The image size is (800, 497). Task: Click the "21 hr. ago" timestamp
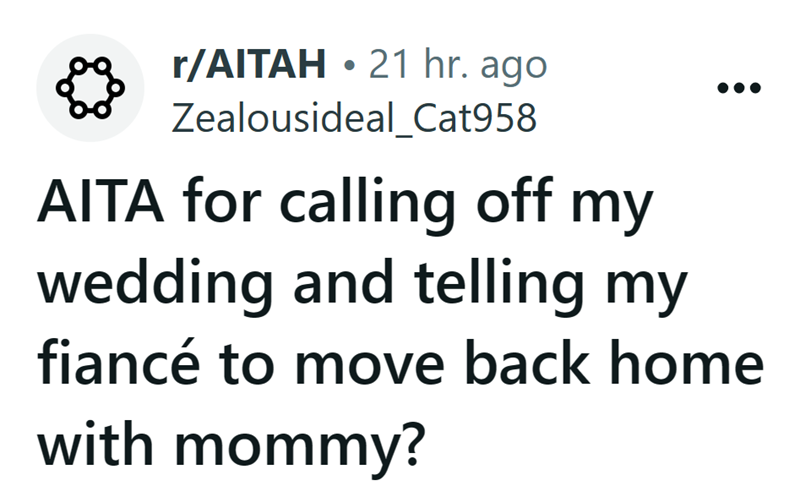[458, 68]
